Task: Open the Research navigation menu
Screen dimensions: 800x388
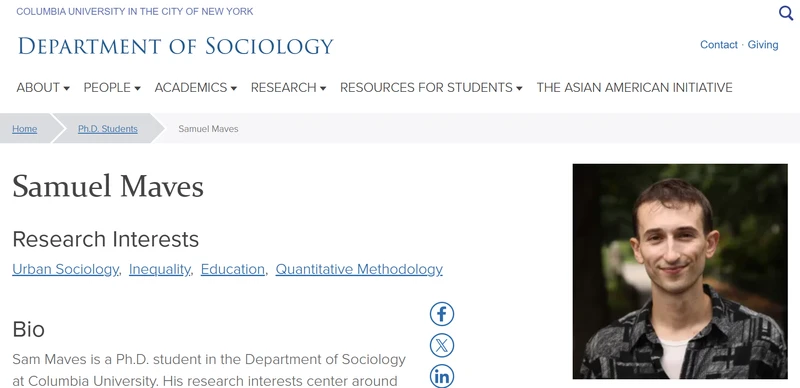Action: pos(288,88)
